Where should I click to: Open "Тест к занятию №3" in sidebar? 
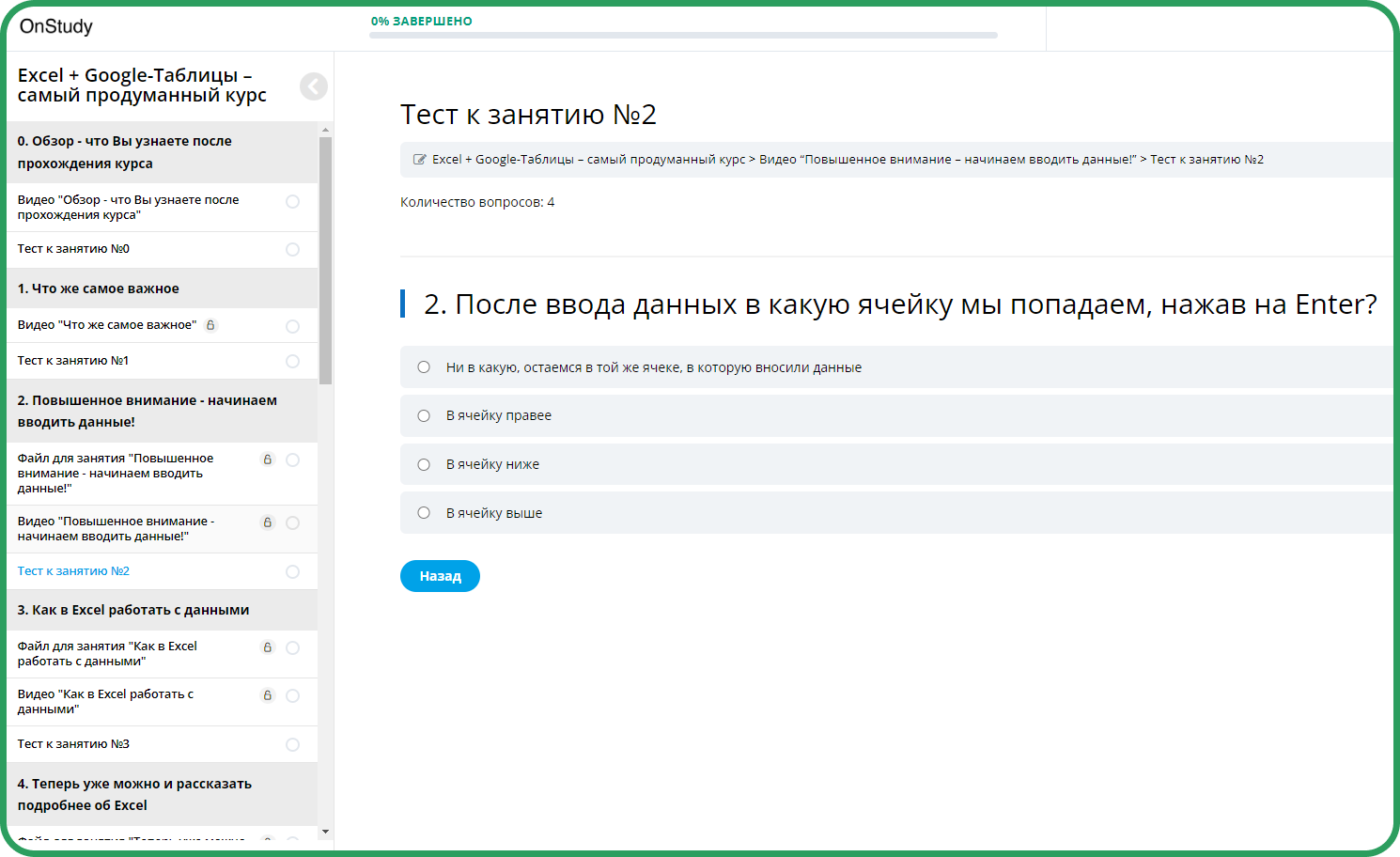click(73, 744)
